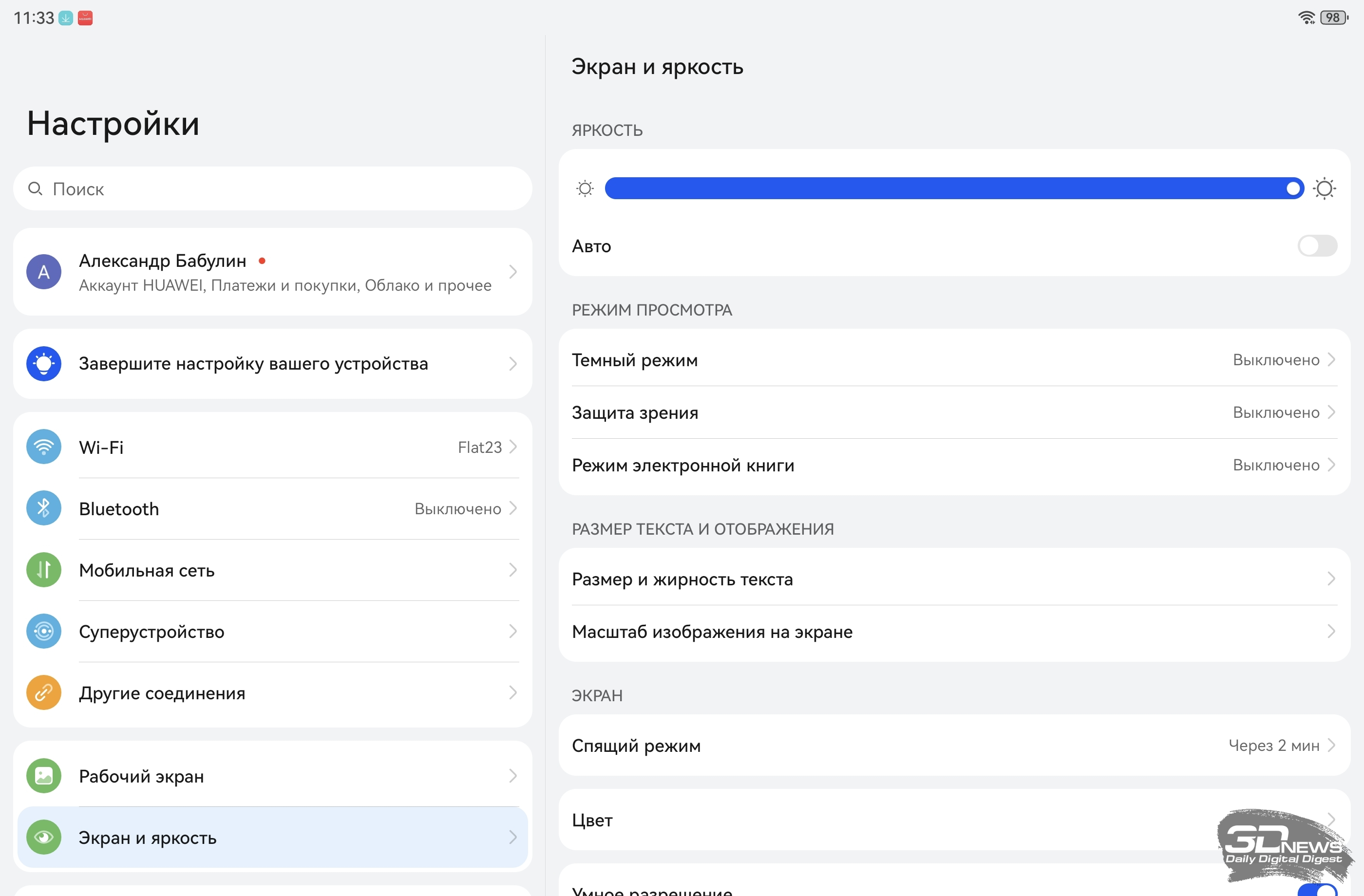Click the orange Другие соединения link icon

coord(43,692)
